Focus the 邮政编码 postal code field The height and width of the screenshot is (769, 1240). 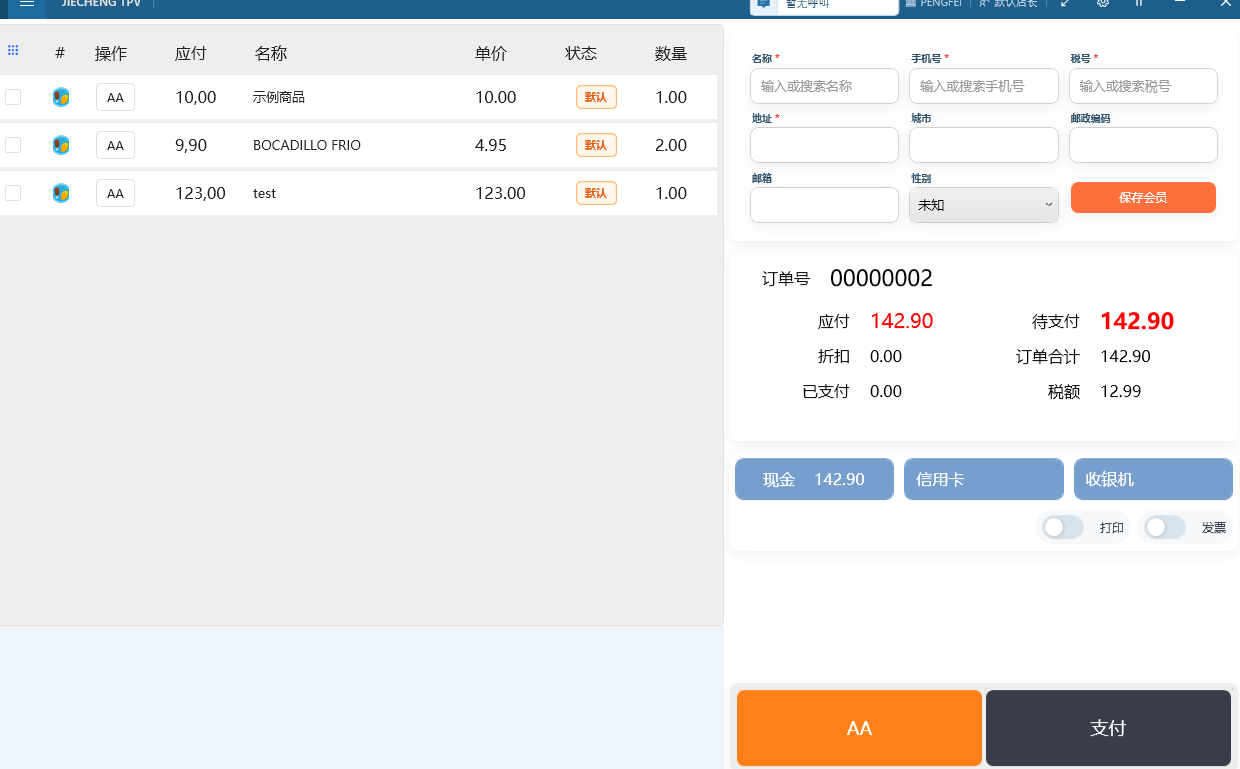[1143, 145]
